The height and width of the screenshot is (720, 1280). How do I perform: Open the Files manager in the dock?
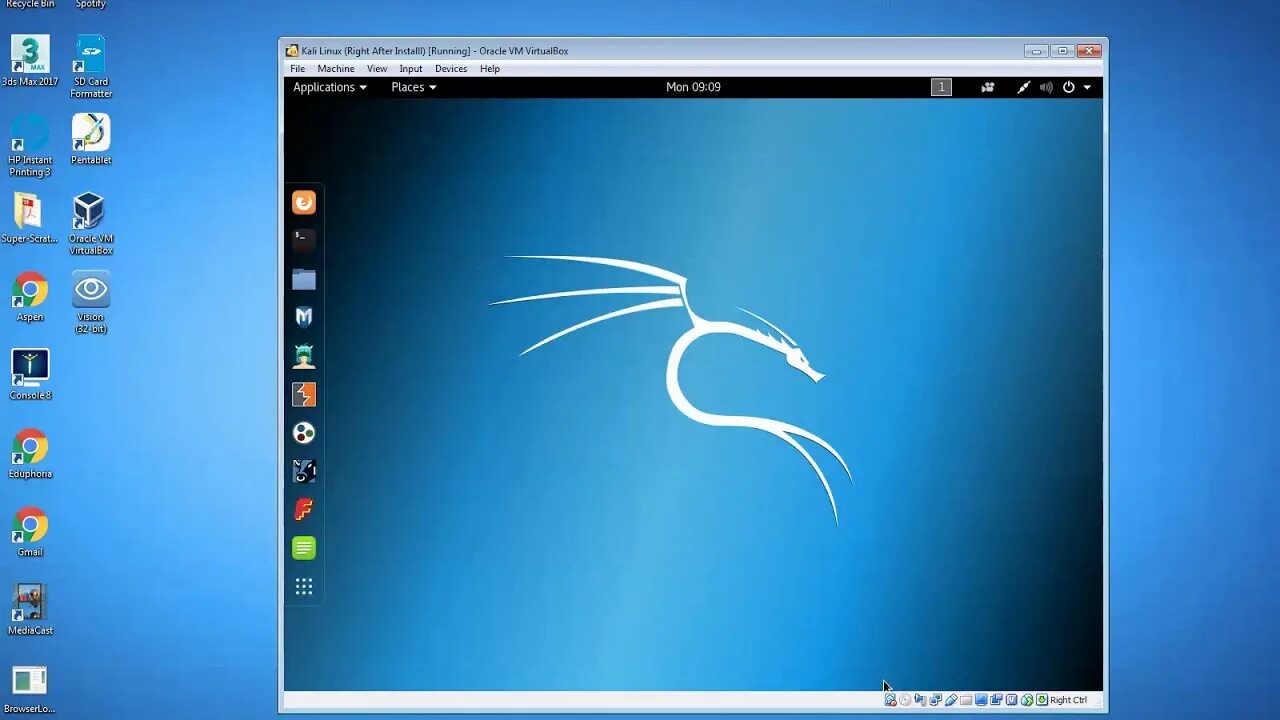[x=304, y=279]
